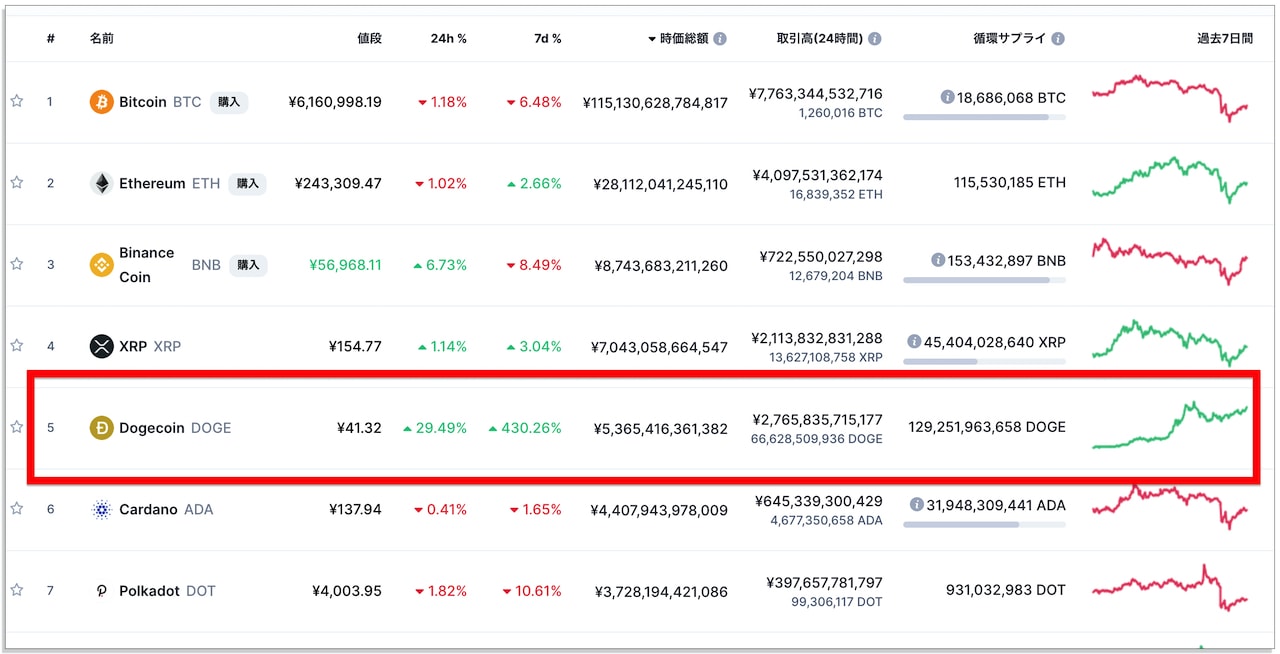
Task: Sort by the 循環サプライ column header
Action: tap(1009, 39)
